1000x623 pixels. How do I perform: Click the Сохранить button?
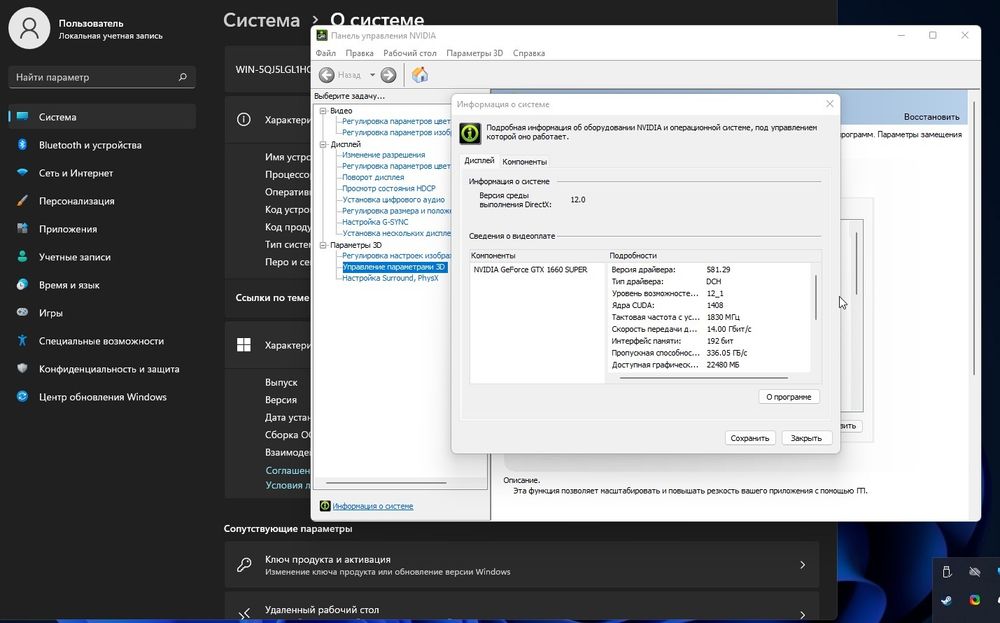(749, 438)
